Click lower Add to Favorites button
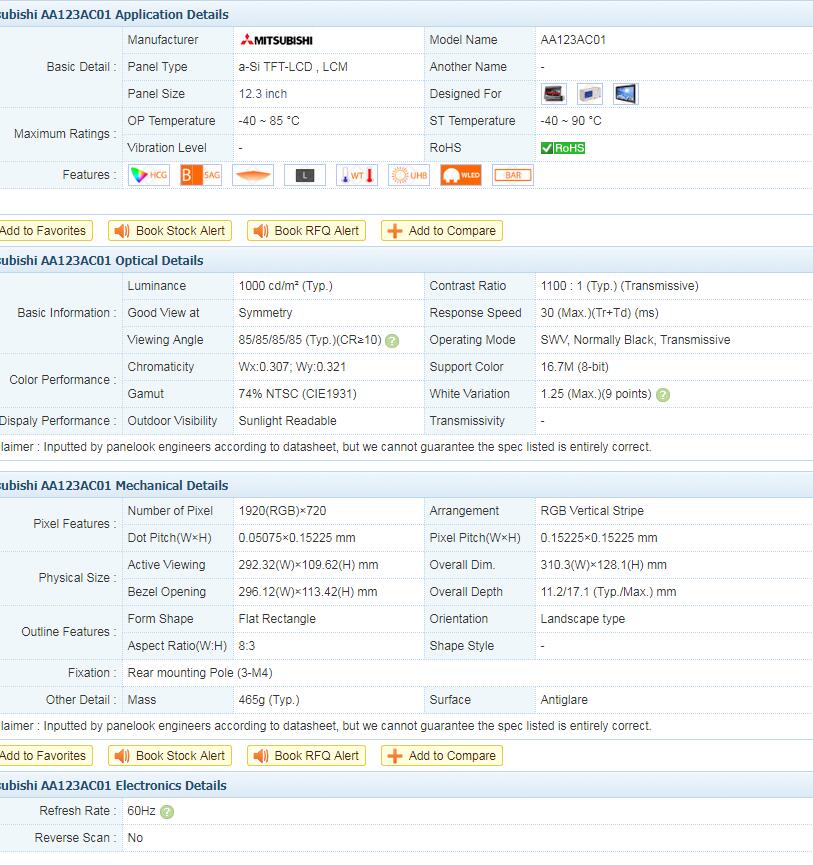The width and height of the screenshot is (813, 865). [x=46, y=756]
